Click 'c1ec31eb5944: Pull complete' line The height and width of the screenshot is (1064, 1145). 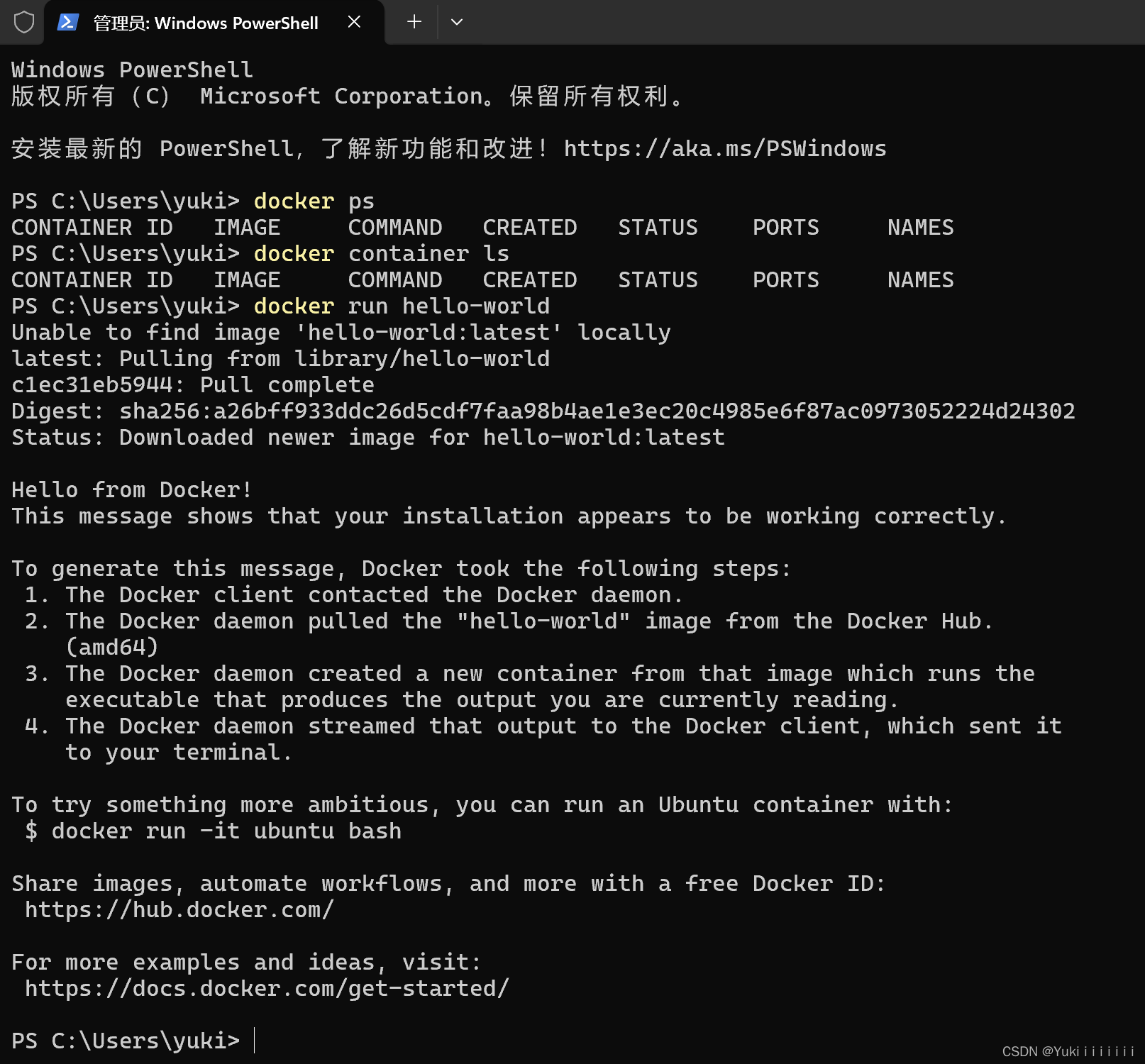coord(193,385)
